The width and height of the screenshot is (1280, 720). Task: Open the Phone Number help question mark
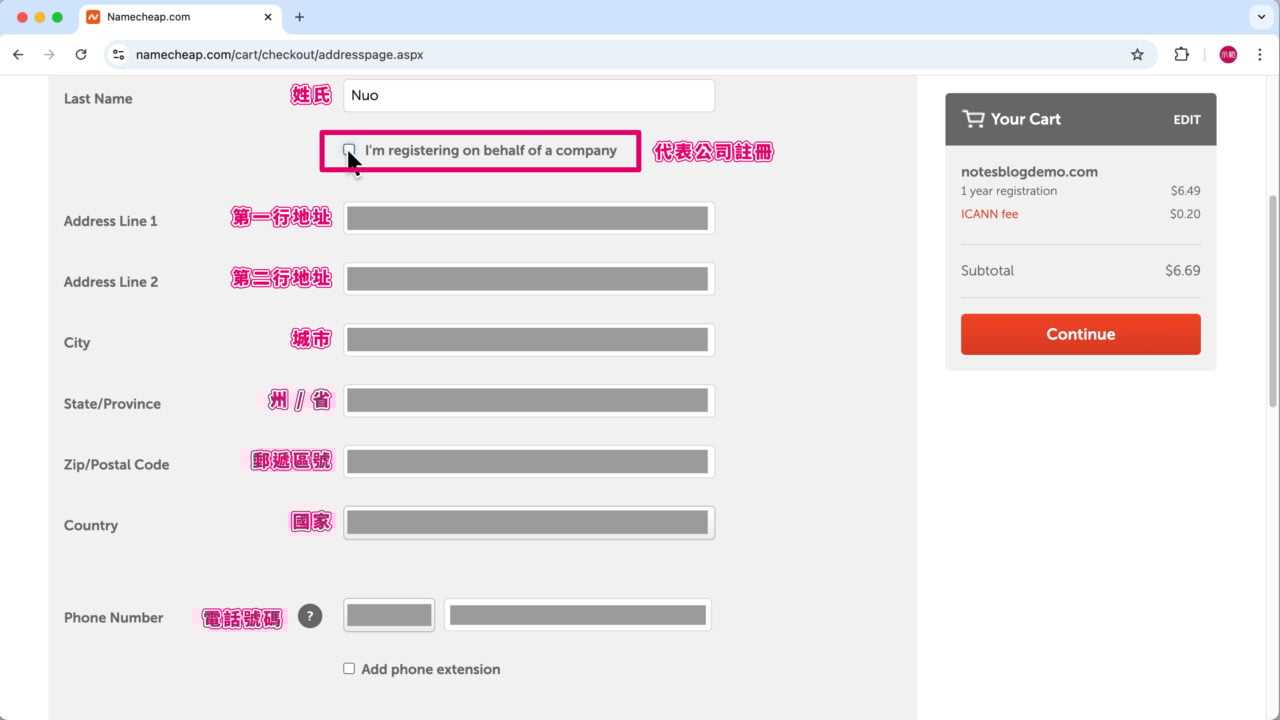tap(310, 616)
